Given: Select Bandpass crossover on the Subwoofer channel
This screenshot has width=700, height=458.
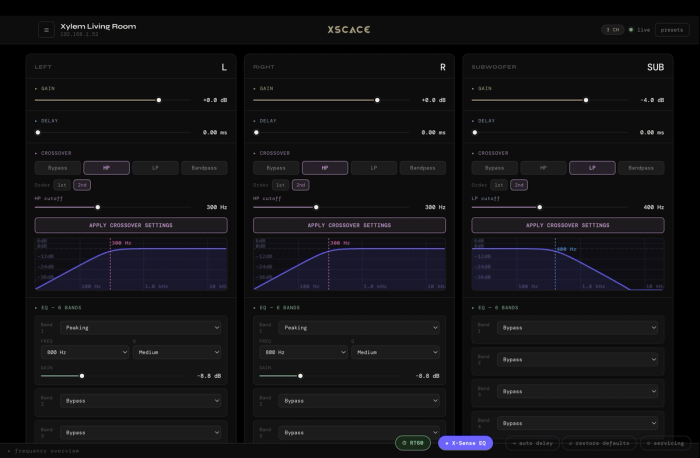Looking at the screenshot, I should coord(641,168).
